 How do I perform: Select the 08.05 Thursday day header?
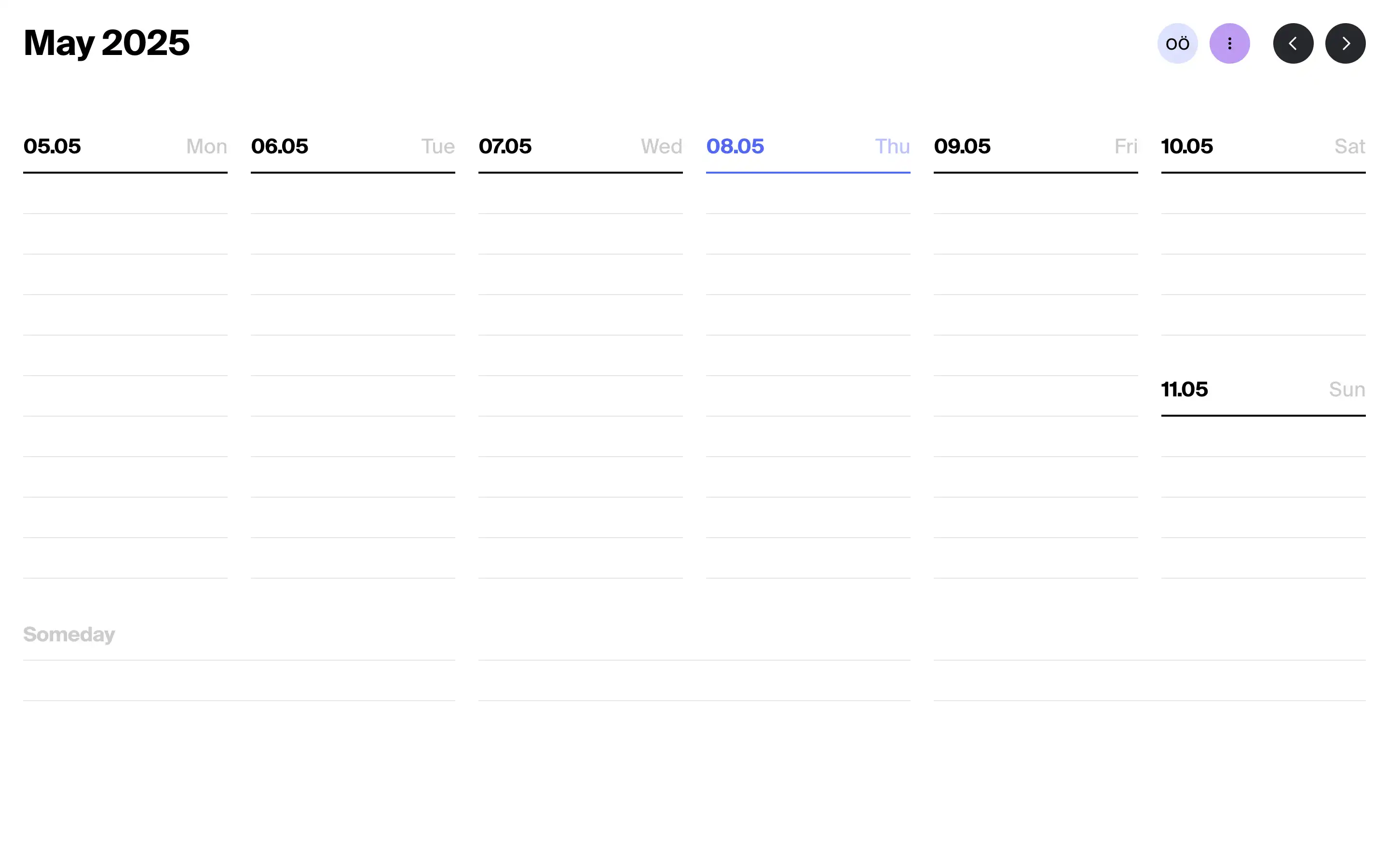click(x=735, y=147)
